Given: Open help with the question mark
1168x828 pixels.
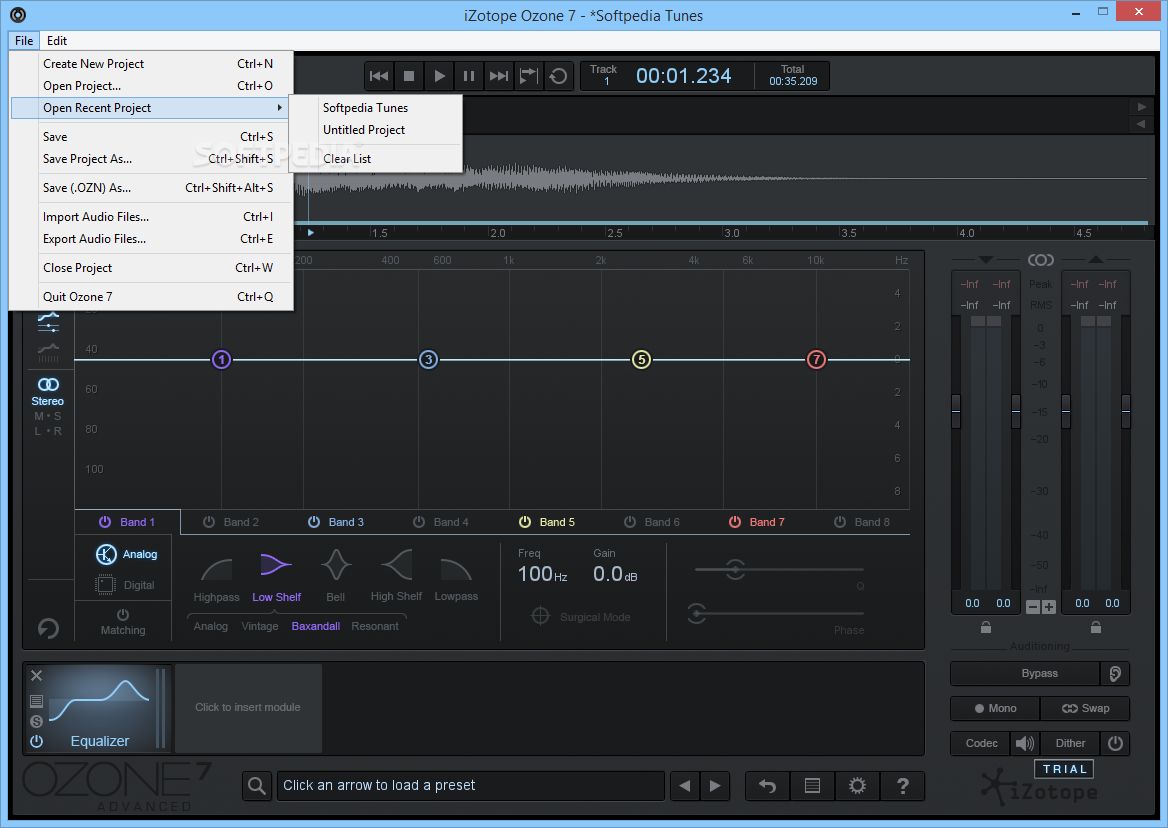Looking at the screenshot, I should (903, 786).
